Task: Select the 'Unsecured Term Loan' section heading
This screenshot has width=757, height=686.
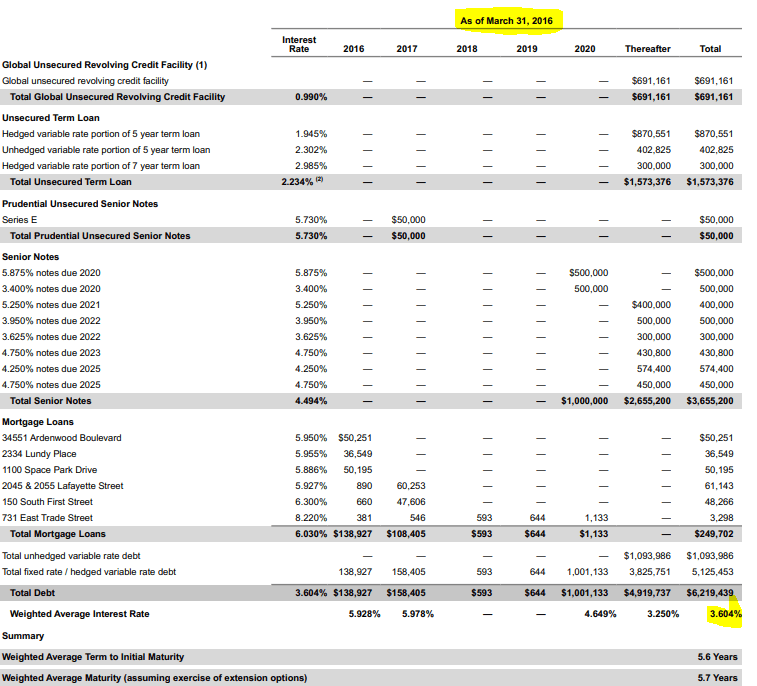Action: pyautogui.click(x=51, y=118)
